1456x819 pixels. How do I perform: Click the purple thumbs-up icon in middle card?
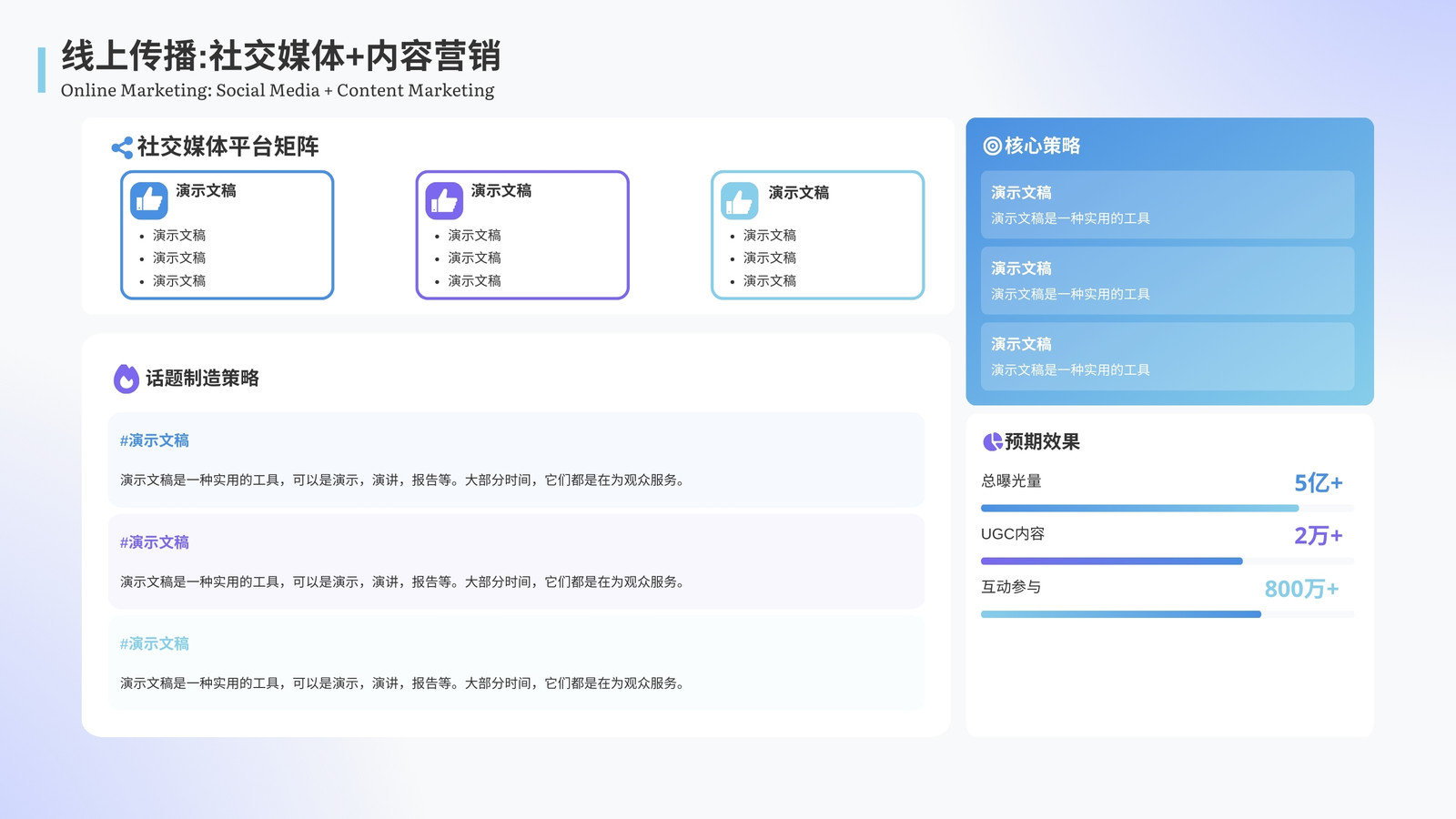[x=444, y=200]
